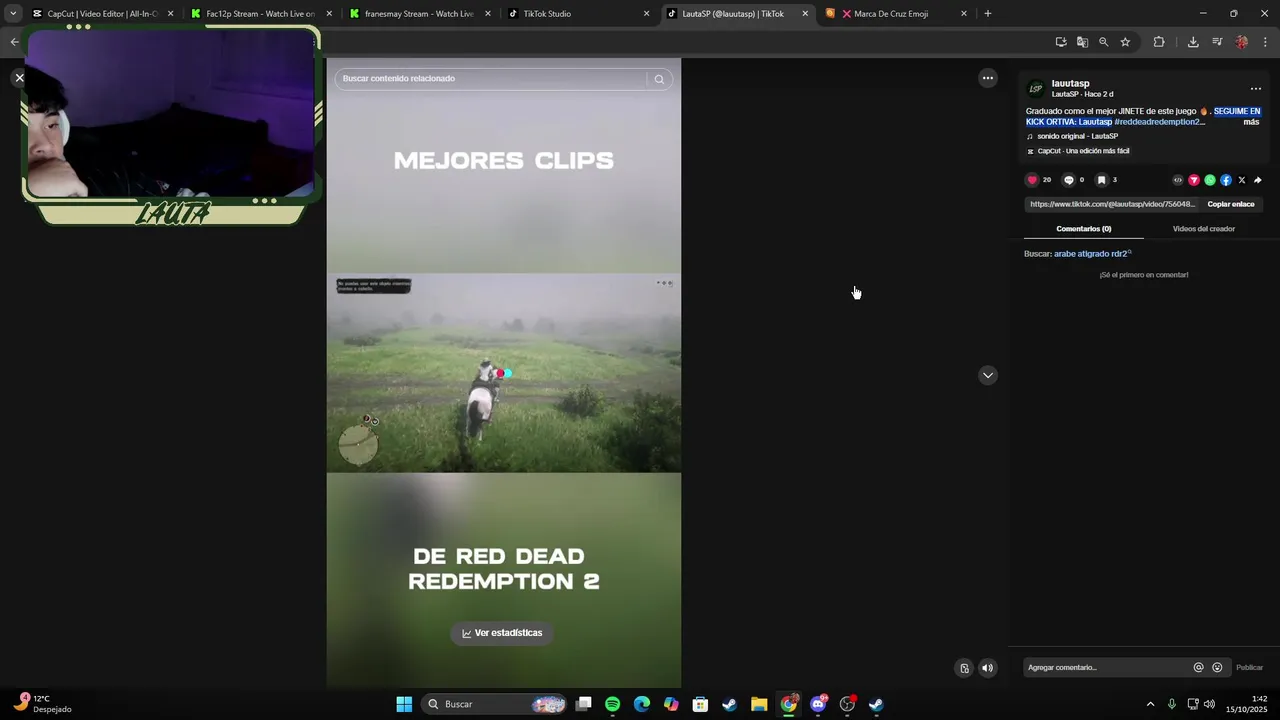This screenshot has width=1280, height=720.
Task: Open a new browser tab
Action: click(988, 14)
